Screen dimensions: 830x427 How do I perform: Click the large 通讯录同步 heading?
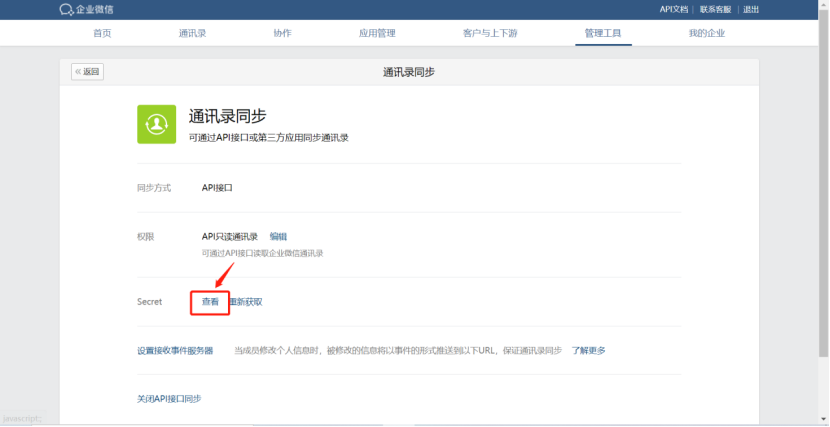point(228,116)
